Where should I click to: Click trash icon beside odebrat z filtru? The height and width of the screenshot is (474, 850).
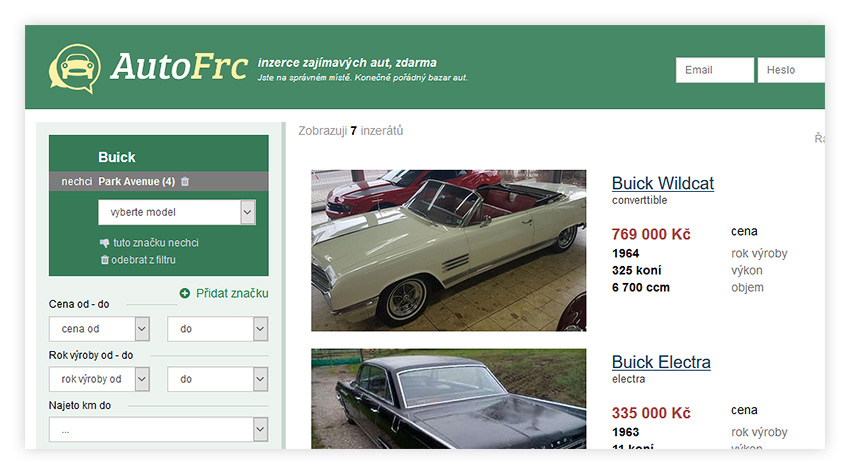(105, 260)
